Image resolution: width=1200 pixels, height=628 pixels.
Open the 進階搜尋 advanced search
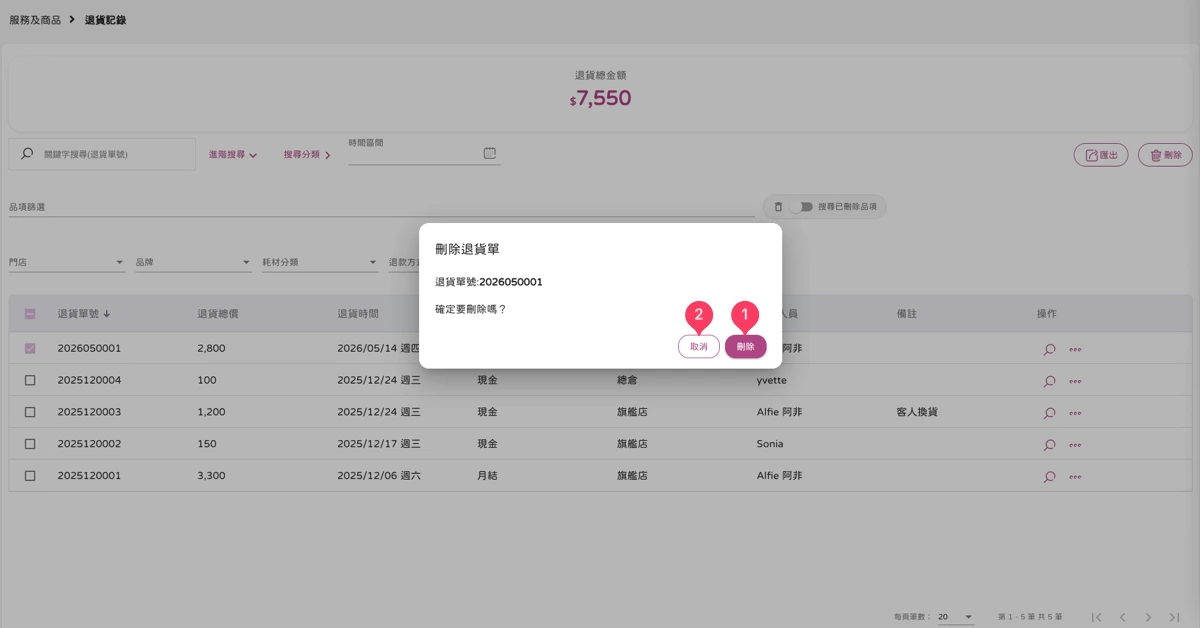233,155
